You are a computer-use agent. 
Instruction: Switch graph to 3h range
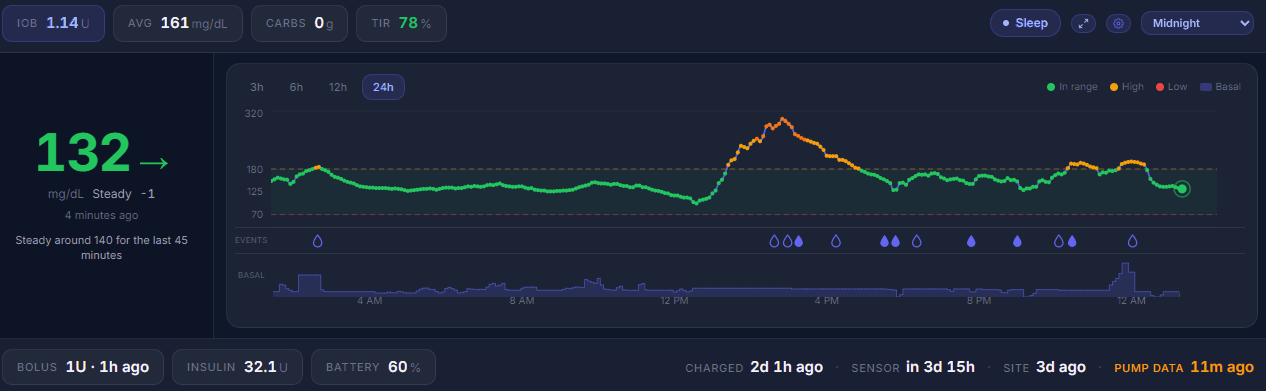point(257,87)
